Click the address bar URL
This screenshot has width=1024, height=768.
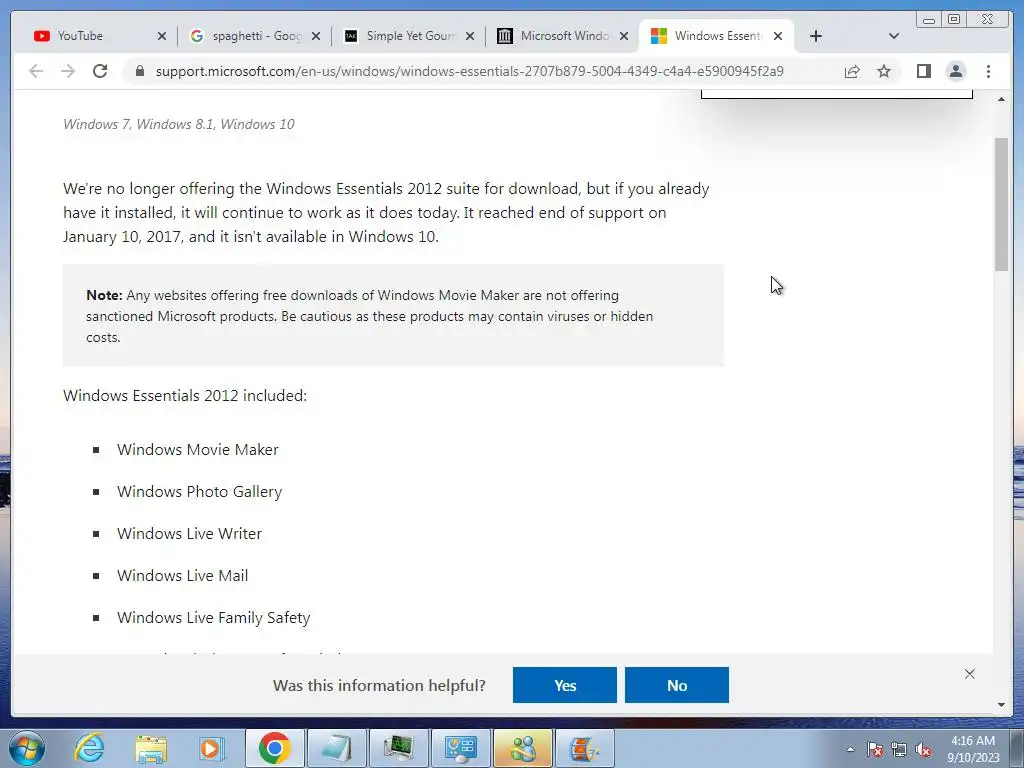[470, 71]
